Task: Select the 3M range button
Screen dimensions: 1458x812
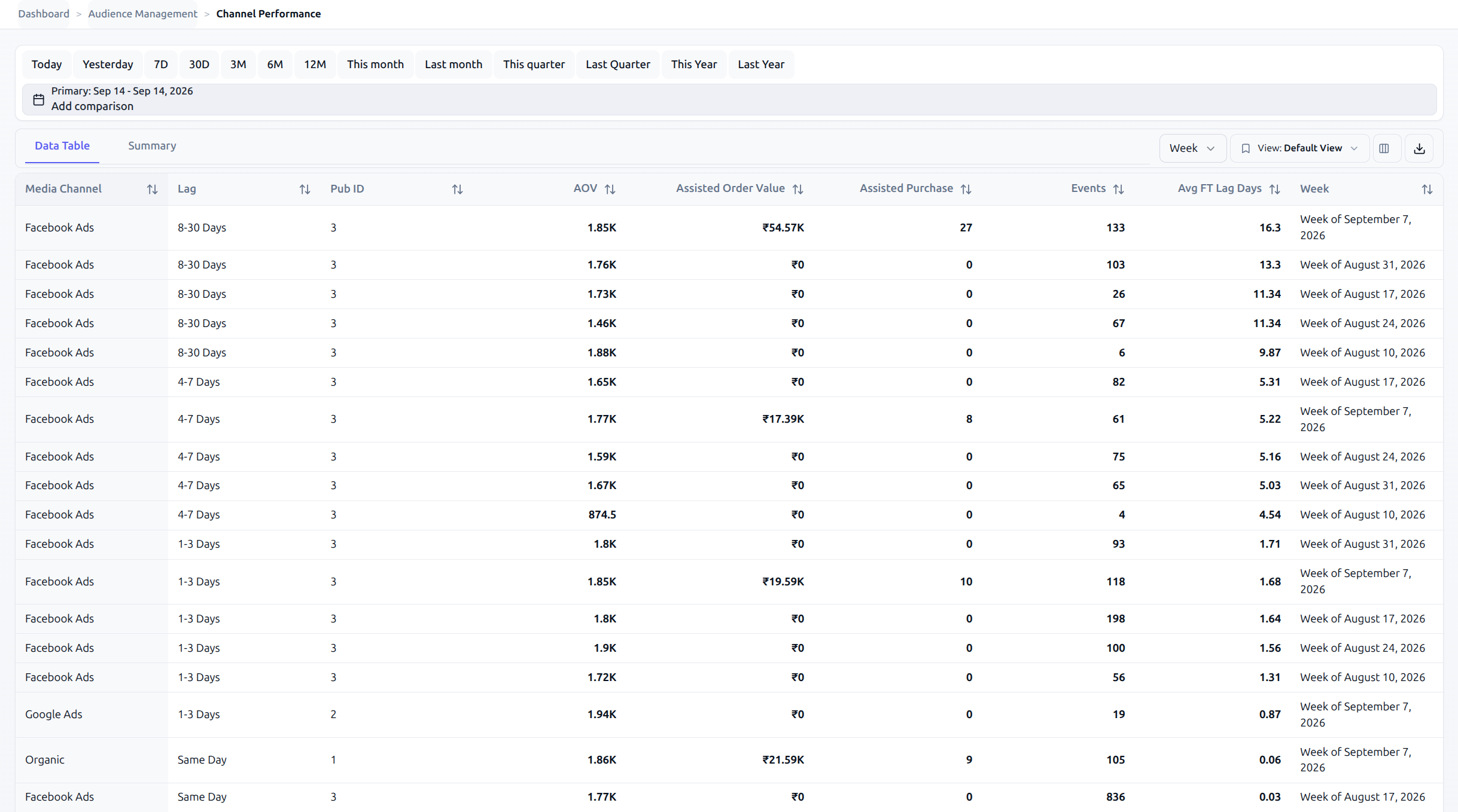Action: tap(238, 65)
